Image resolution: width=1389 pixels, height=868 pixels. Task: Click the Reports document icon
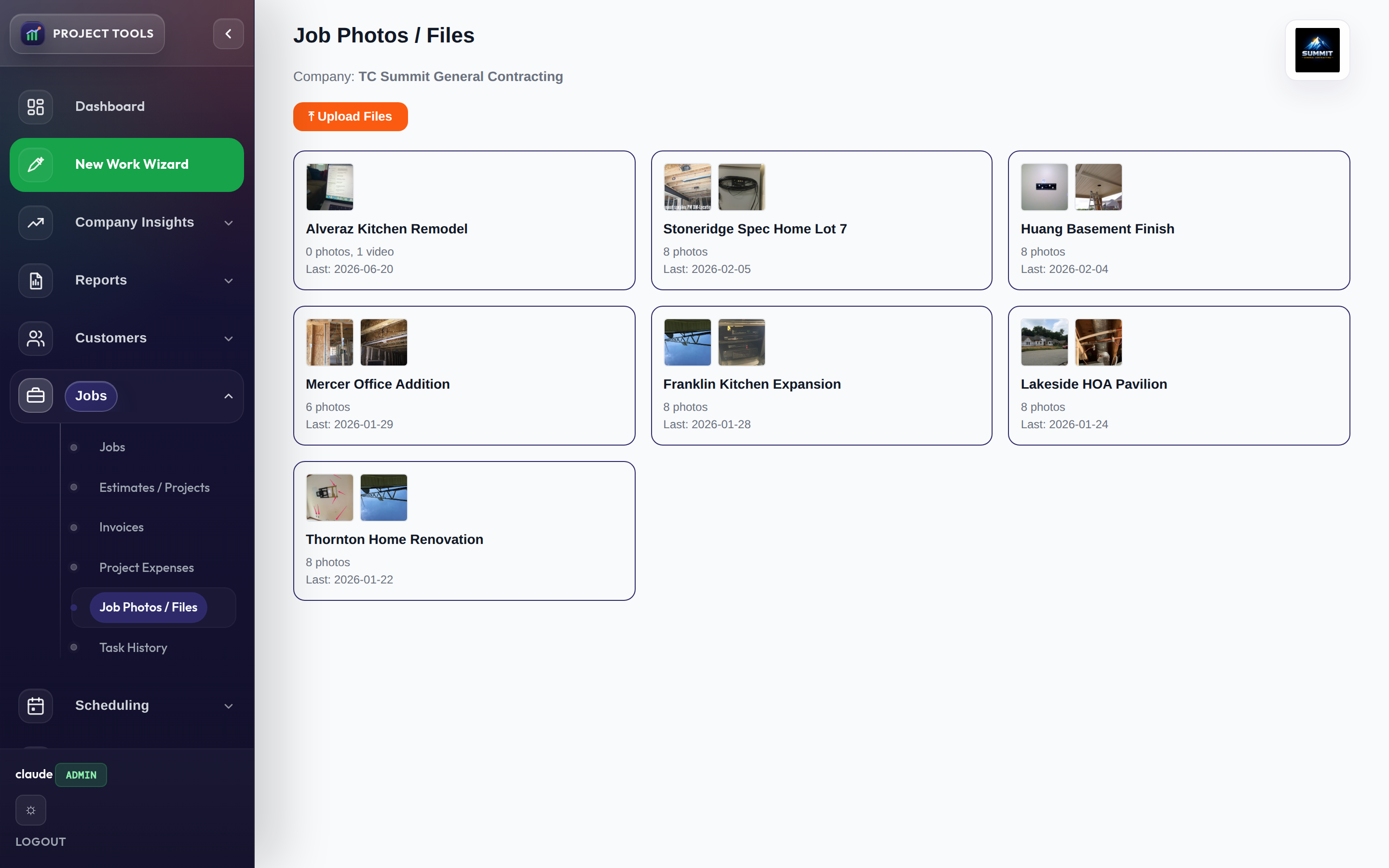(x=36, y=281)
